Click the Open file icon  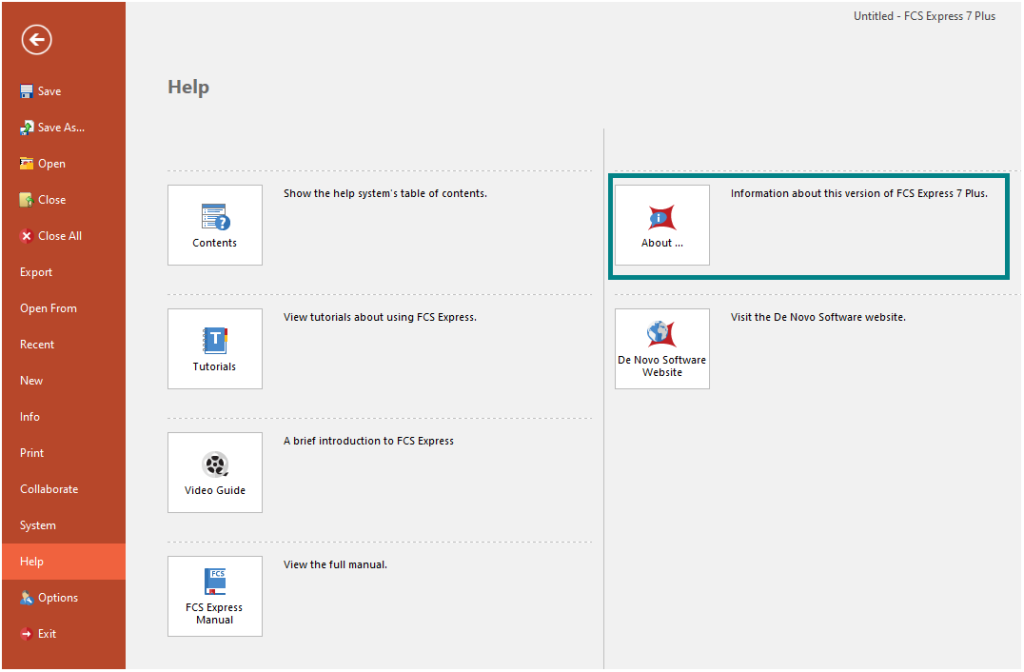point(44,163)
